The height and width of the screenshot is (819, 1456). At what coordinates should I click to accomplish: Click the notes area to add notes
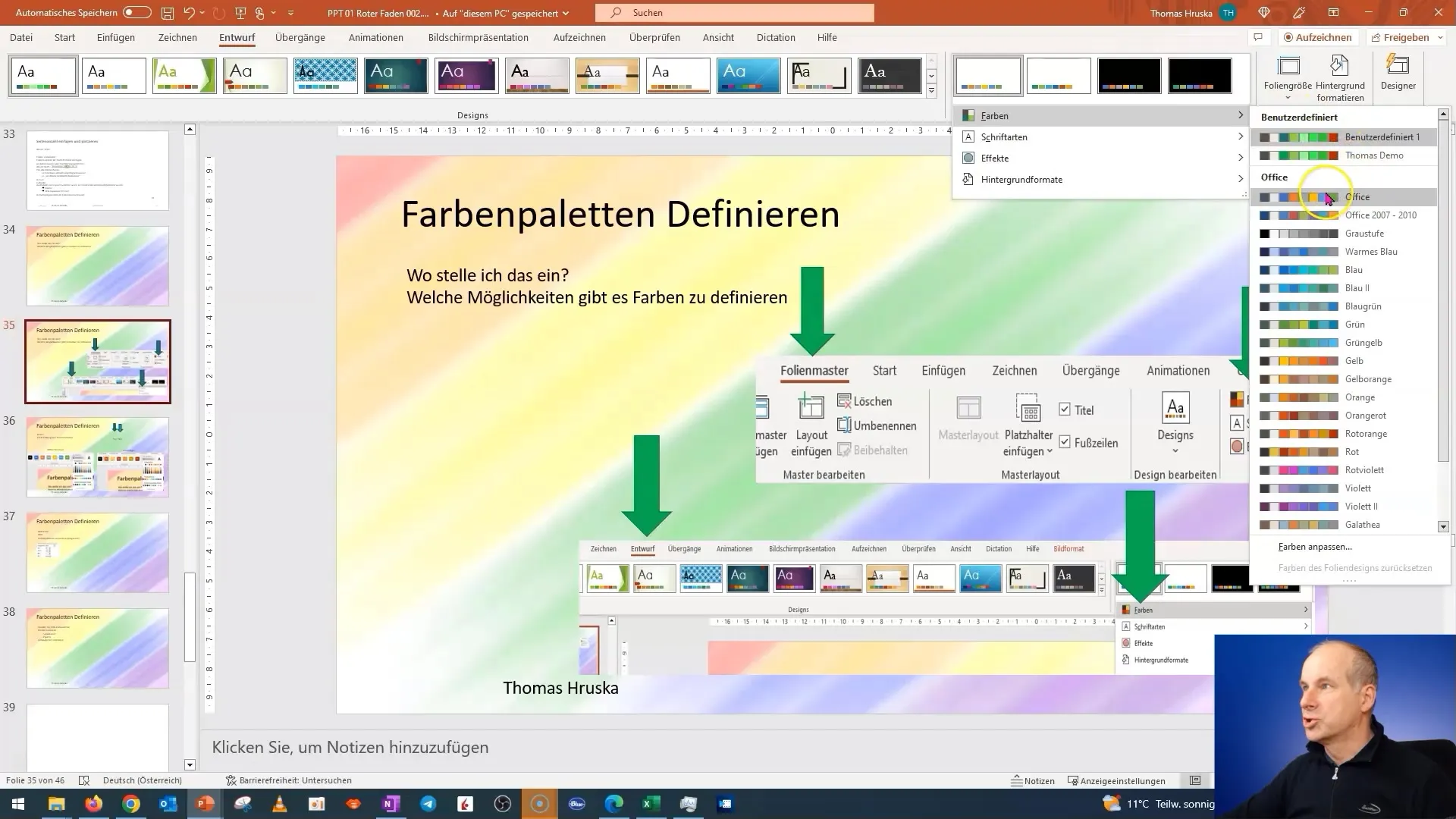tap(350, 748)
